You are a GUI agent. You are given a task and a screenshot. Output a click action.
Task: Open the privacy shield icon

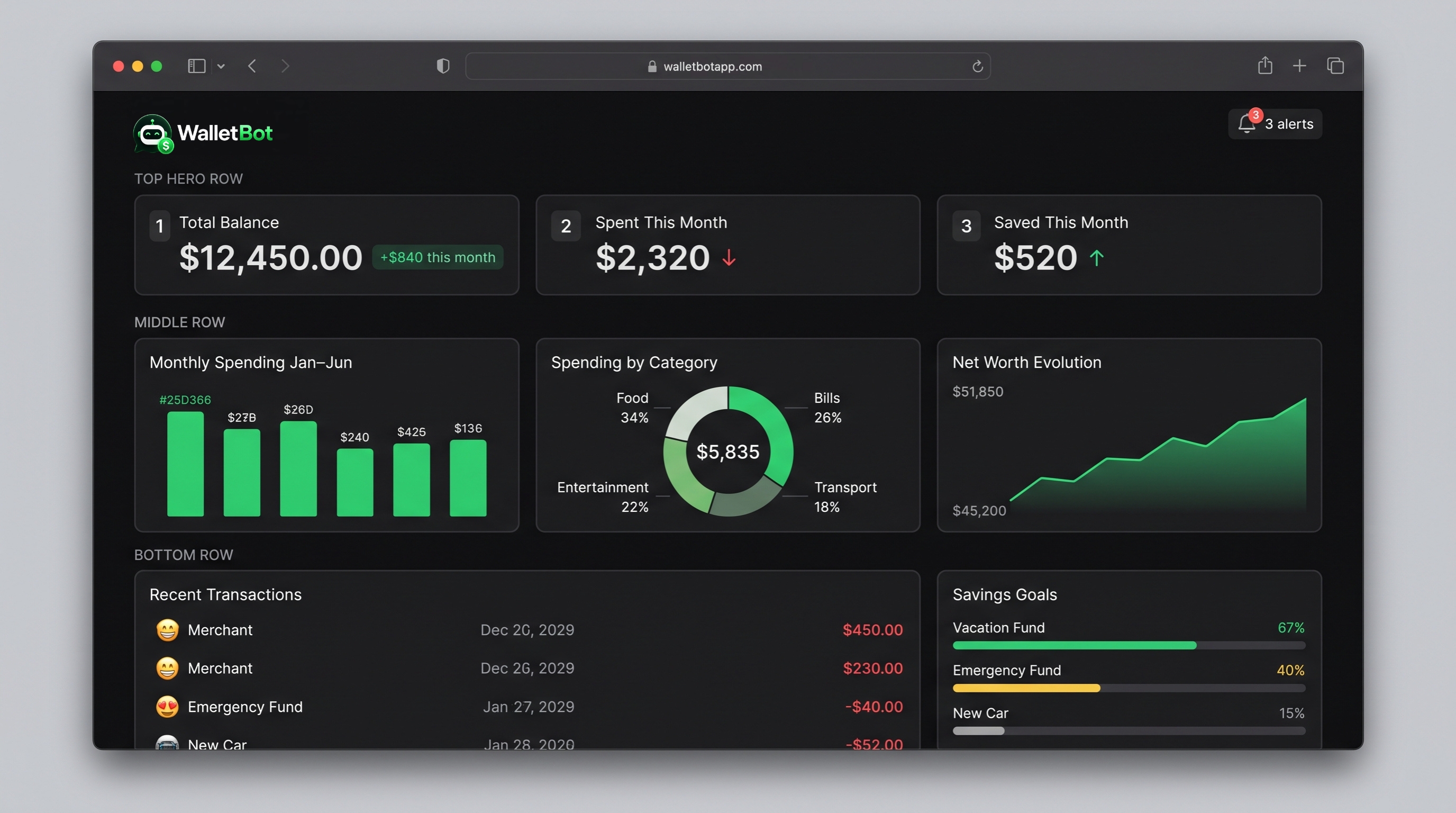click(x=443, y=66)
